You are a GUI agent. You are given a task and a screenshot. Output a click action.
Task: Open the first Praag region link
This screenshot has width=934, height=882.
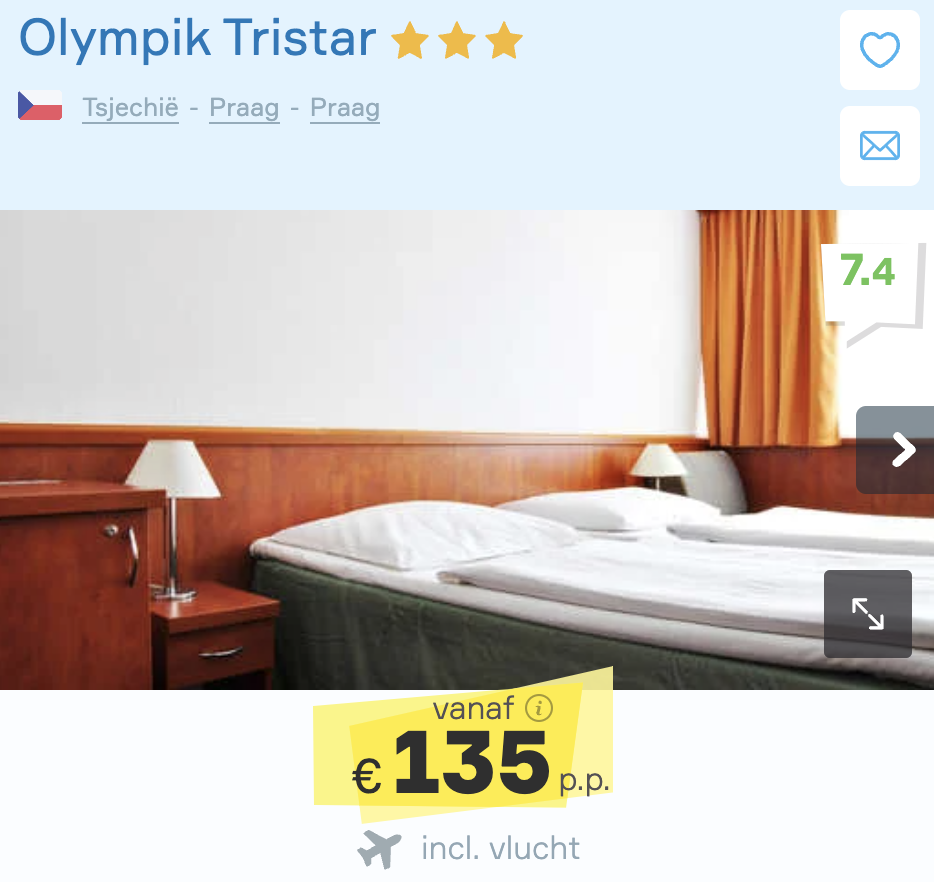point(244,108)
